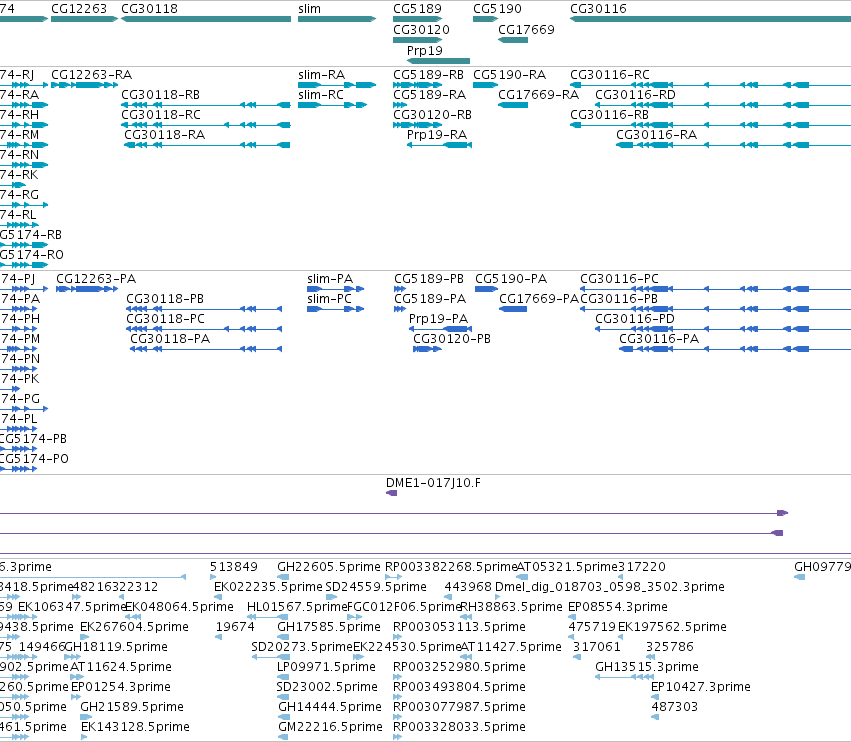Click the slim gene bar
Viewport: 851px width, 742px height.
pos(337,19)
